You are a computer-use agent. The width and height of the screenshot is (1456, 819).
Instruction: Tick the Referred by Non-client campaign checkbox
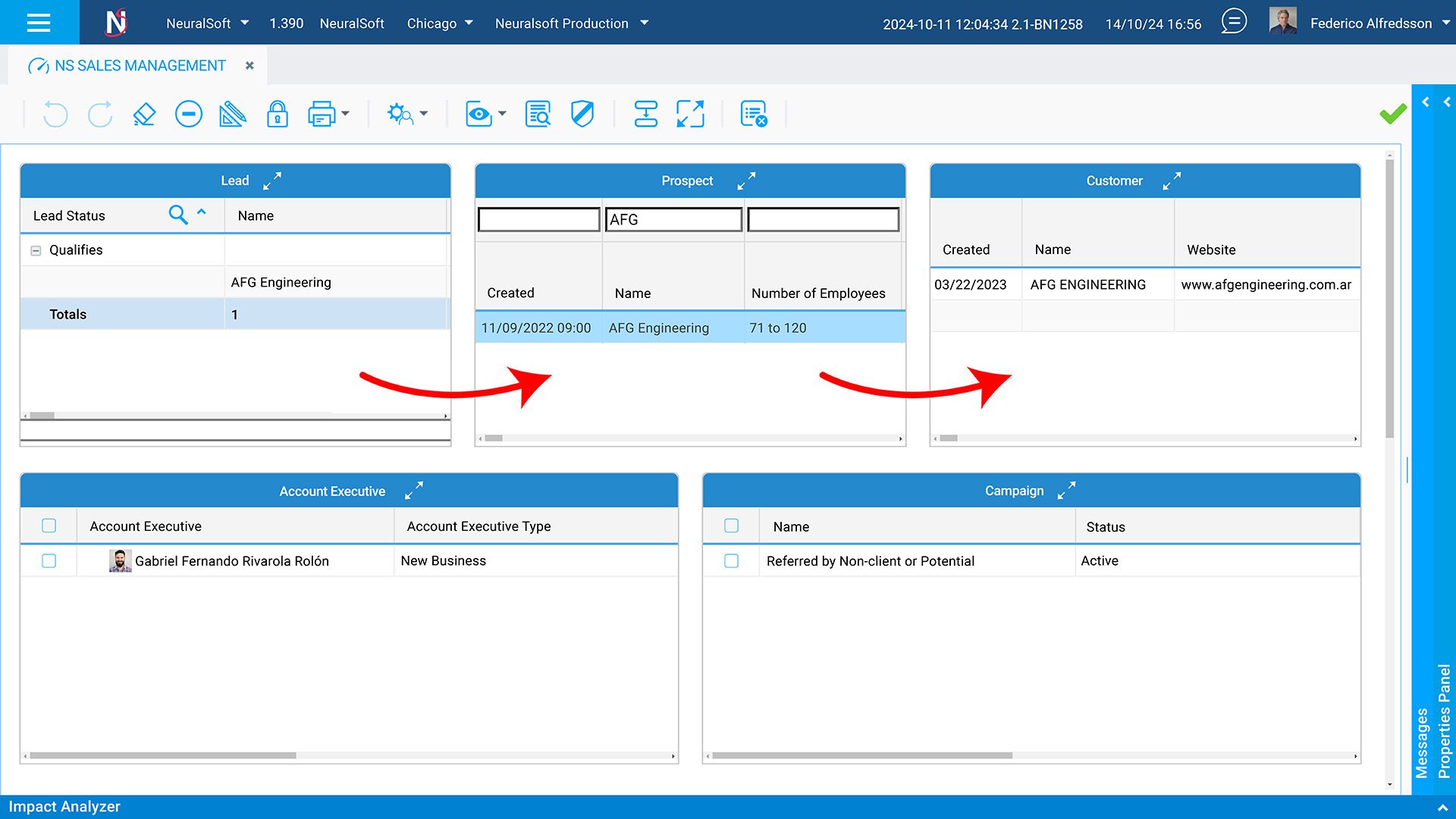732,561
